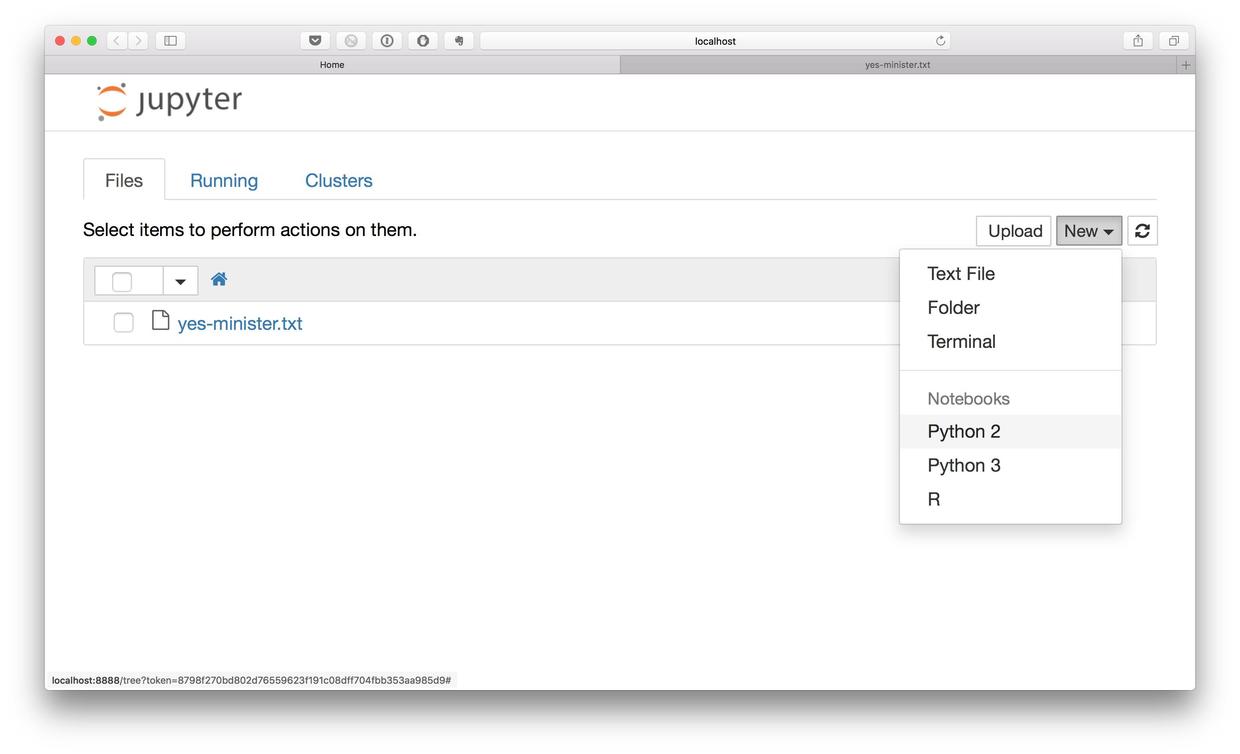
Task: Click the Pocket extension icon in toolbar
Action: [x=315, y=41]
